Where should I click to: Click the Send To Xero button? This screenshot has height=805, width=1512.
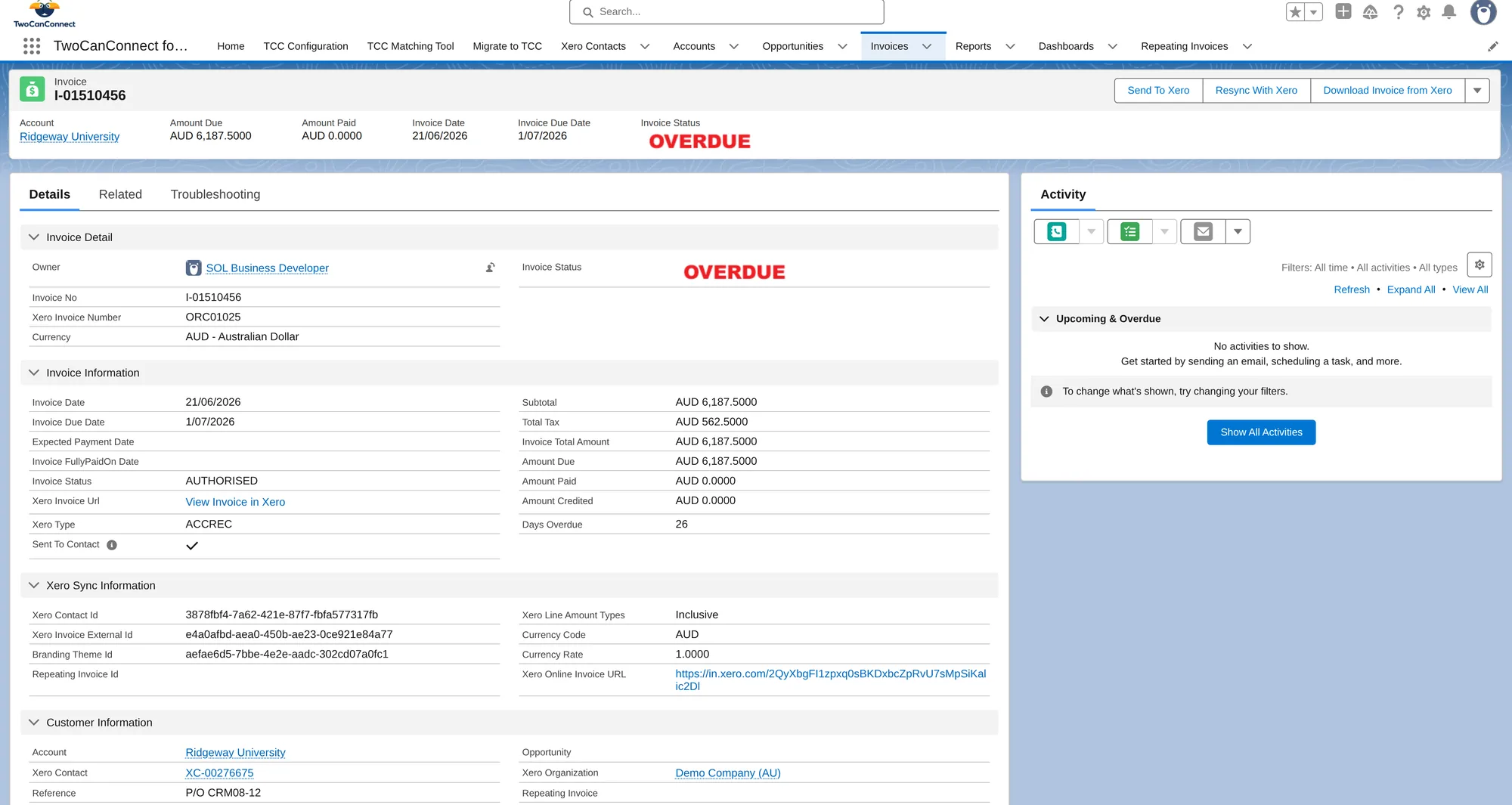1158,90
